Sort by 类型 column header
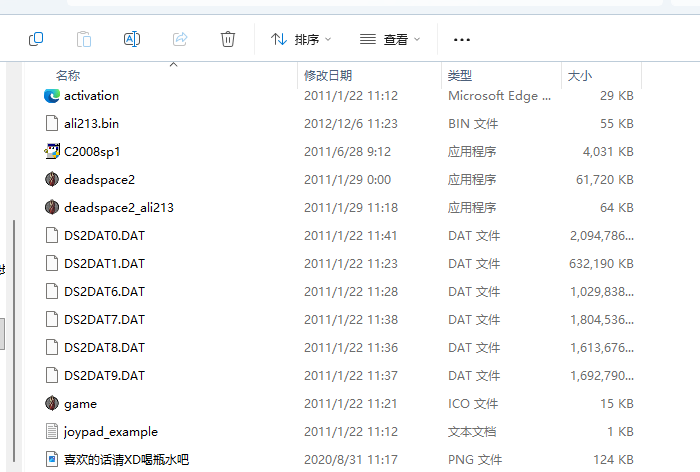 [460, 76]
